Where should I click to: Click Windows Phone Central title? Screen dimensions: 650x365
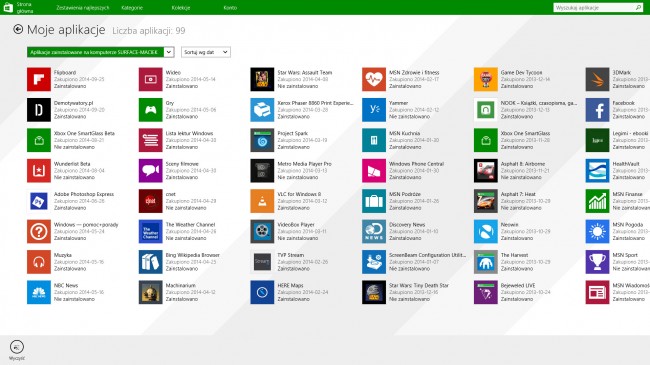pos(417,164)
